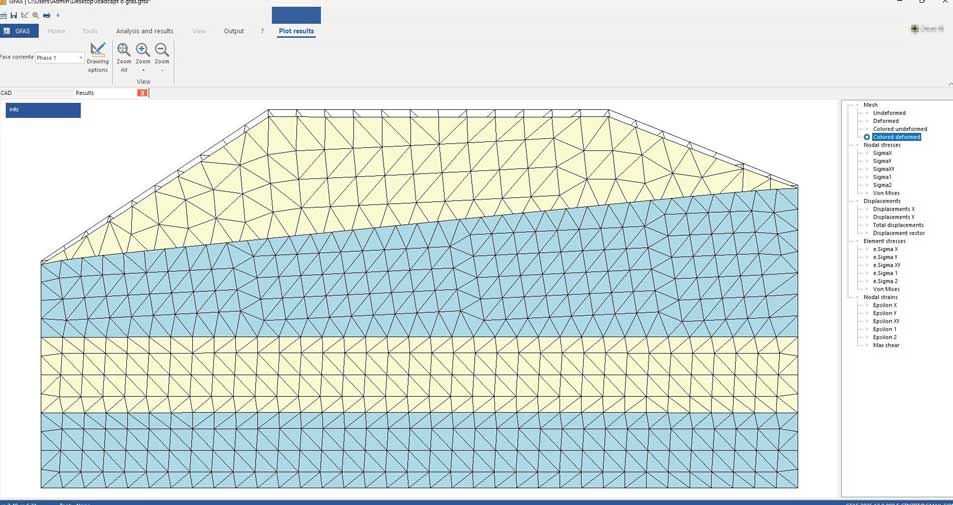This screenshot has height=505, width=953.
Task: Click the chart icon in quick access toolbar
Action: pyautogui.click(x=25, y=16)
